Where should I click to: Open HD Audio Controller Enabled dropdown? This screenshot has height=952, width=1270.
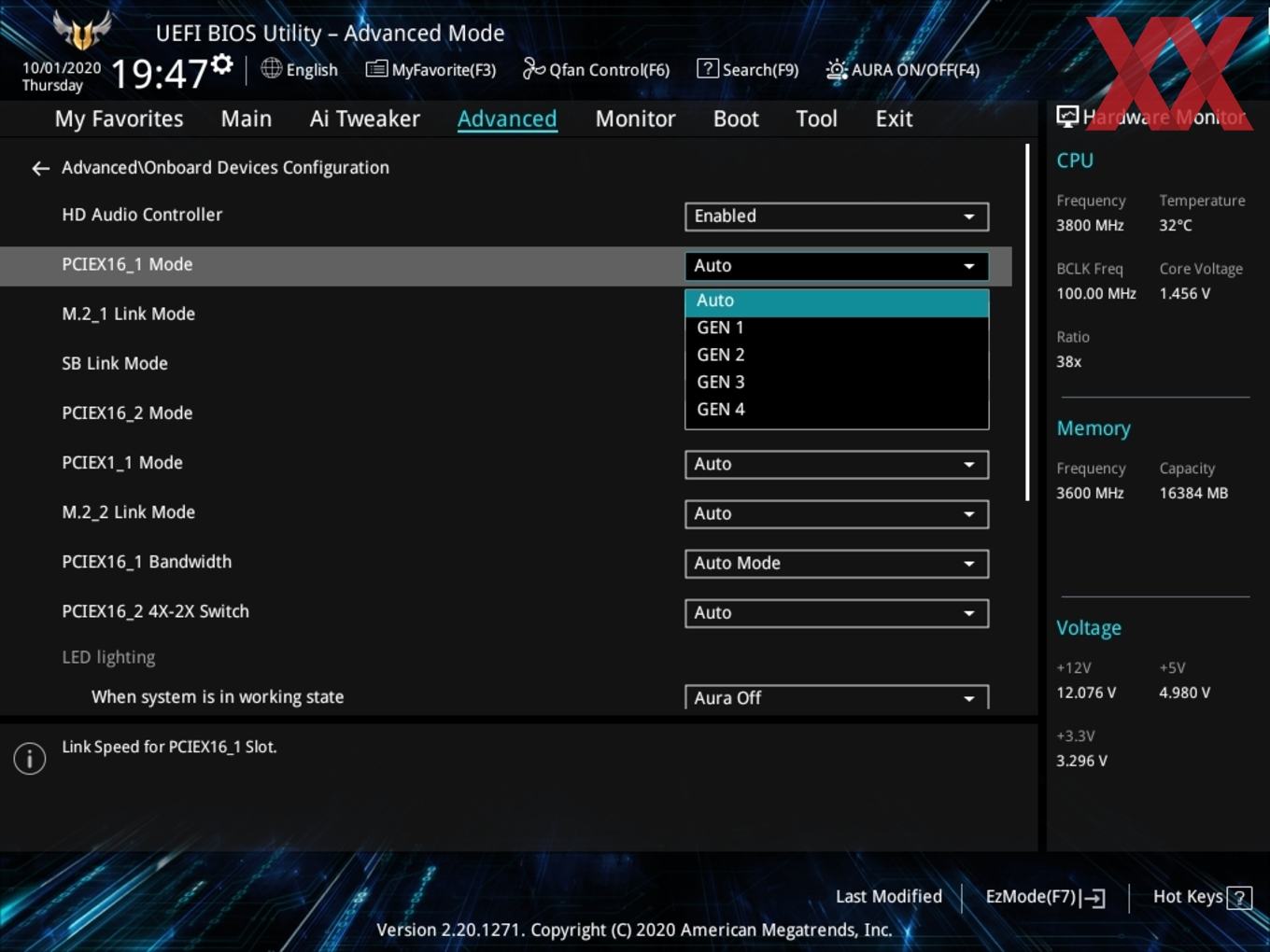pos(837,217)
